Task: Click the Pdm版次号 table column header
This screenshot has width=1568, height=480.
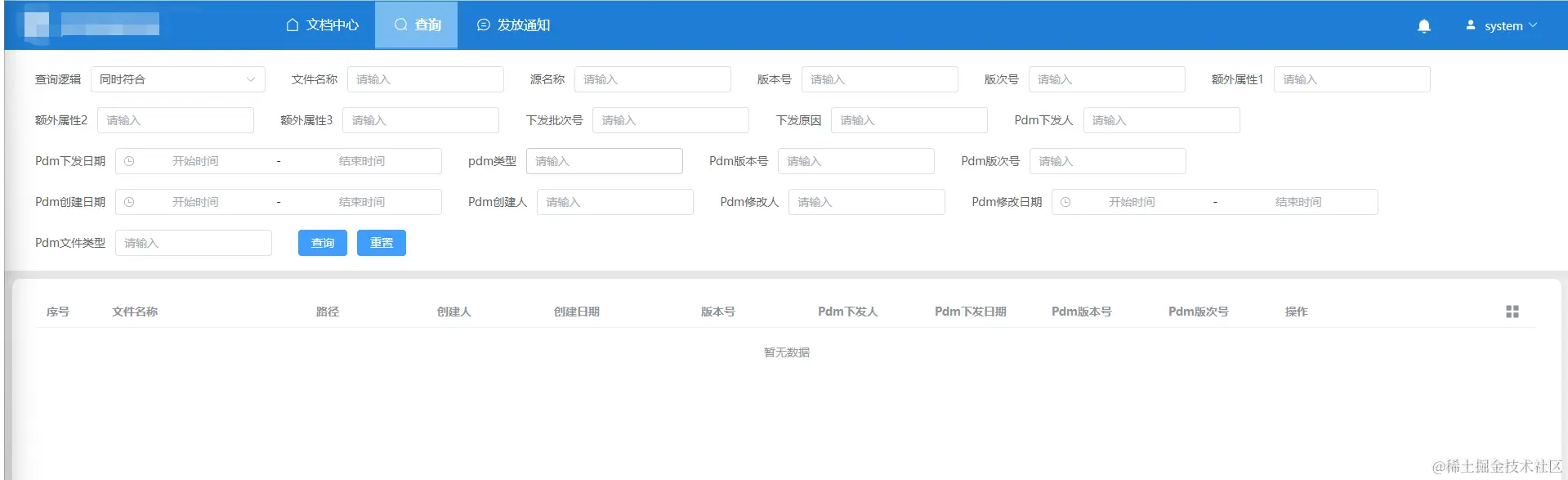Action: 1199,312
